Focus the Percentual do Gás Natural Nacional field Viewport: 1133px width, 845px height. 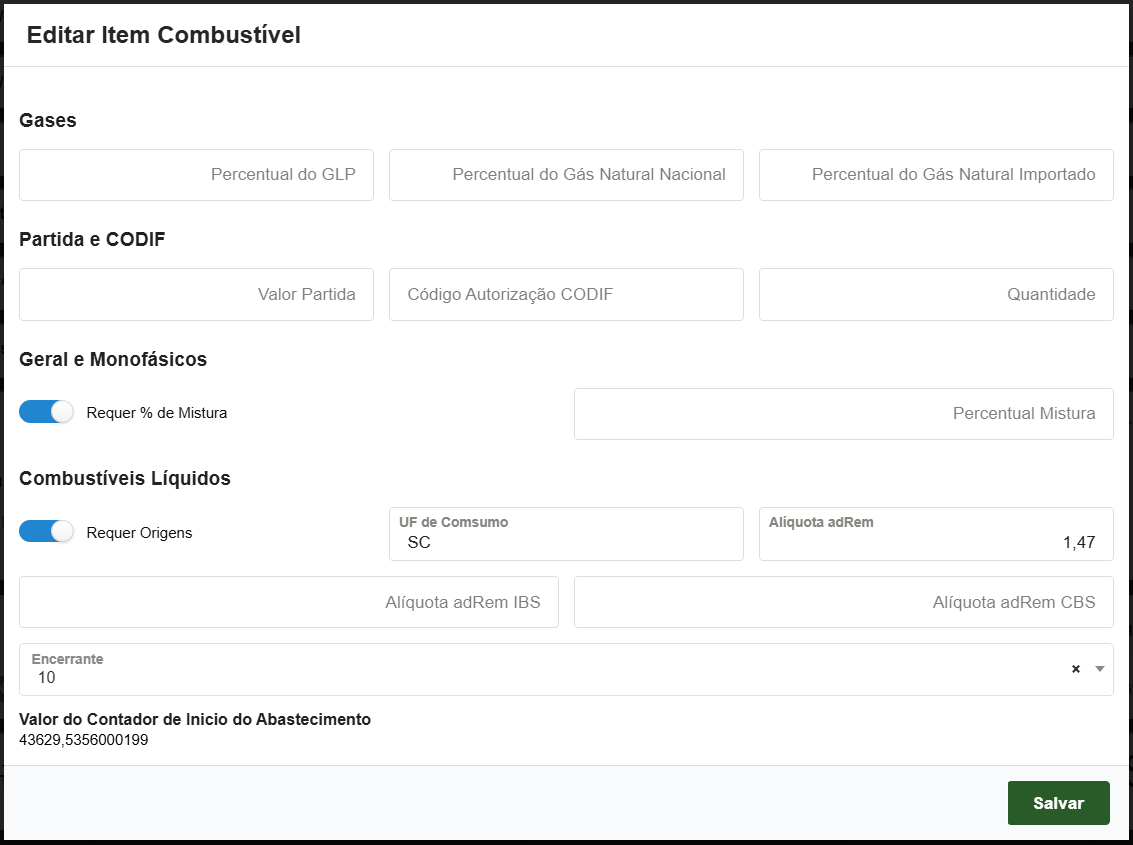click(x=566, y=175)
